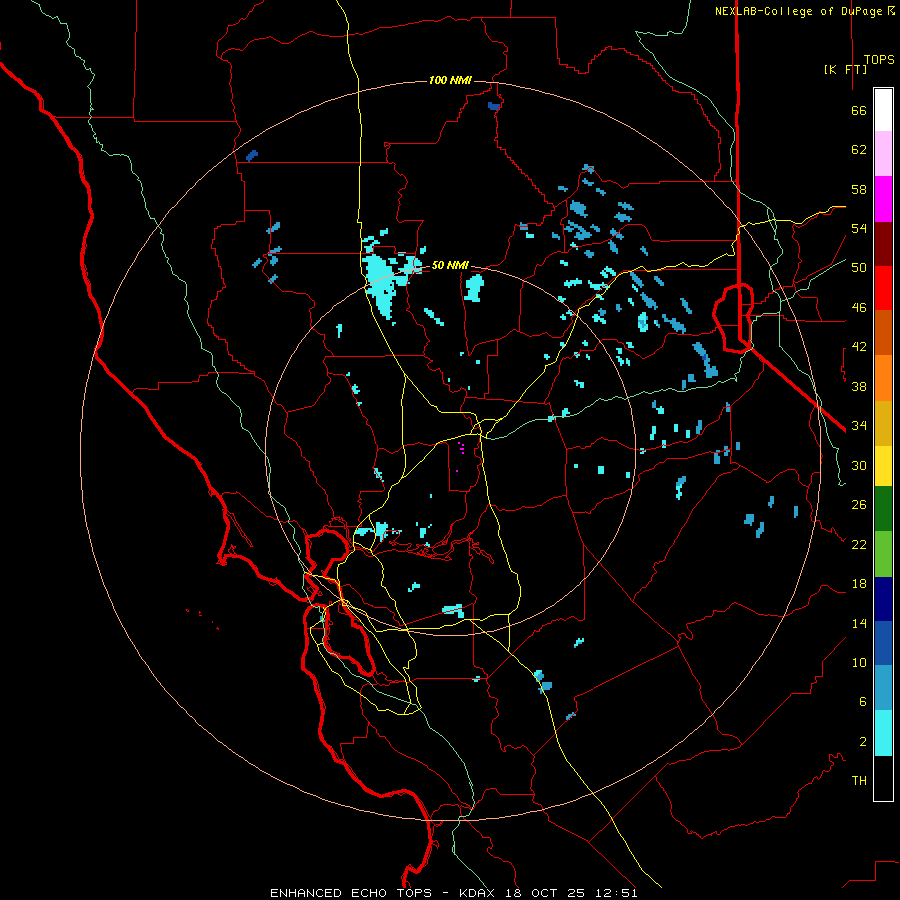This screenshot has width=900, height=900.
Task: Select the 34 legend value
Action: pos(859,426)
